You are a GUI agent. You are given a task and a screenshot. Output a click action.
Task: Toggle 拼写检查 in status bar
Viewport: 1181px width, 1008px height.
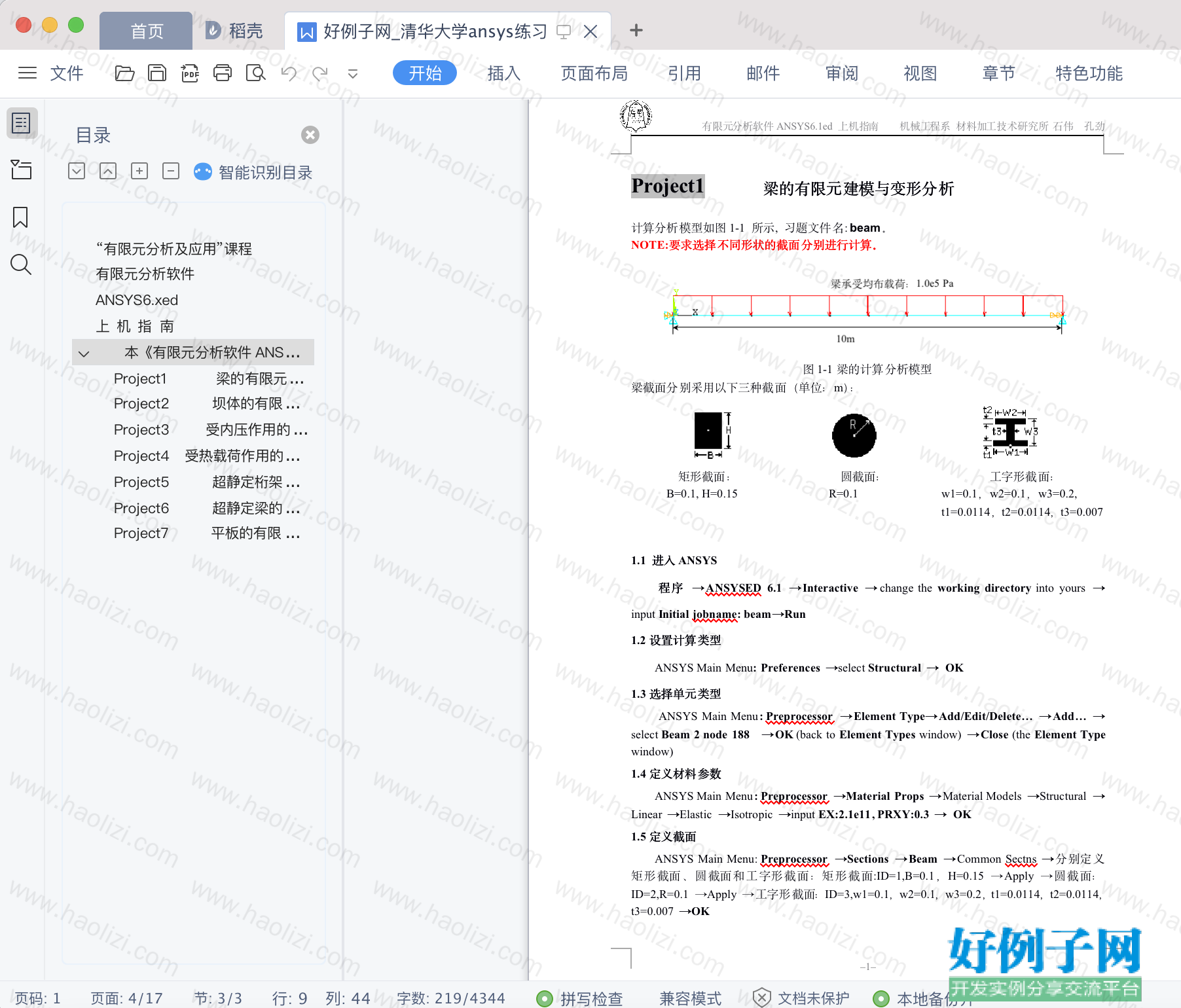point(580,998)
